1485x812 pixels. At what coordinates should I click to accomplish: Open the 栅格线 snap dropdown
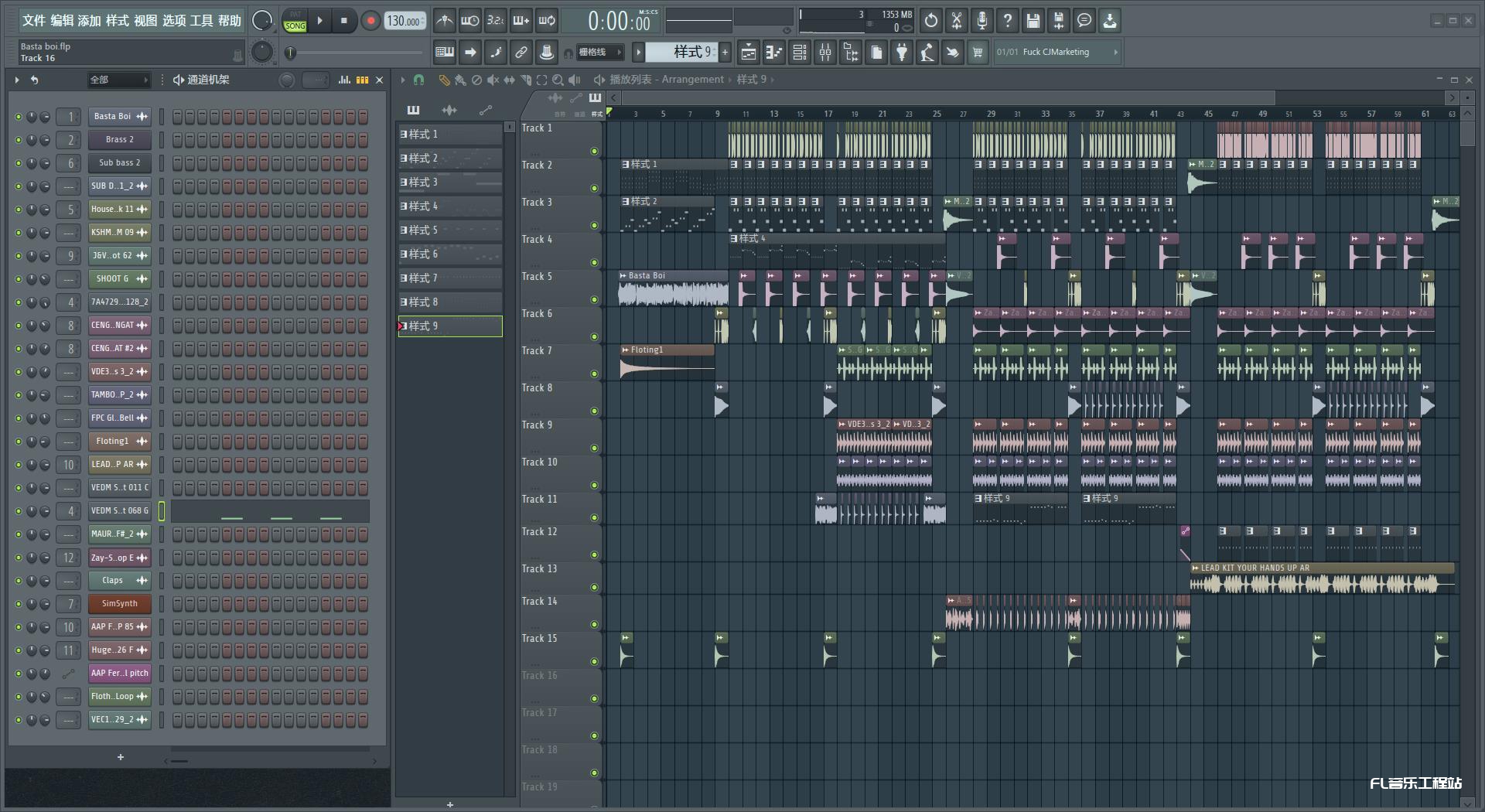600,52
